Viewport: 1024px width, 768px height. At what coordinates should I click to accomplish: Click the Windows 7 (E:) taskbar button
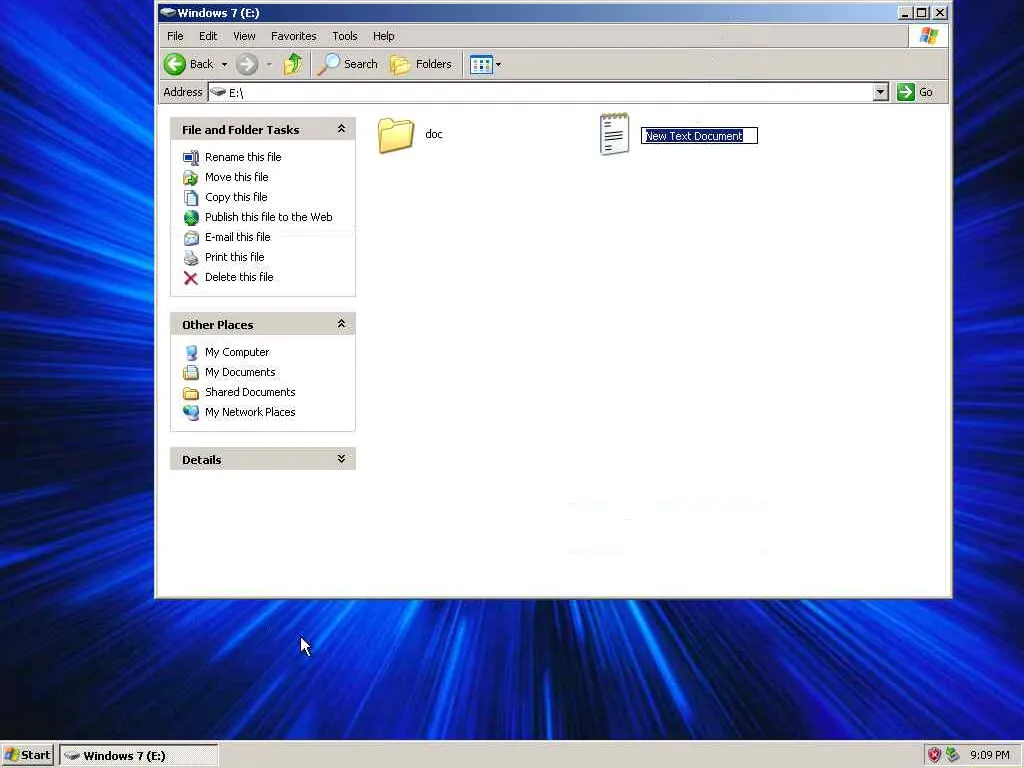click(x=138, y=756)
